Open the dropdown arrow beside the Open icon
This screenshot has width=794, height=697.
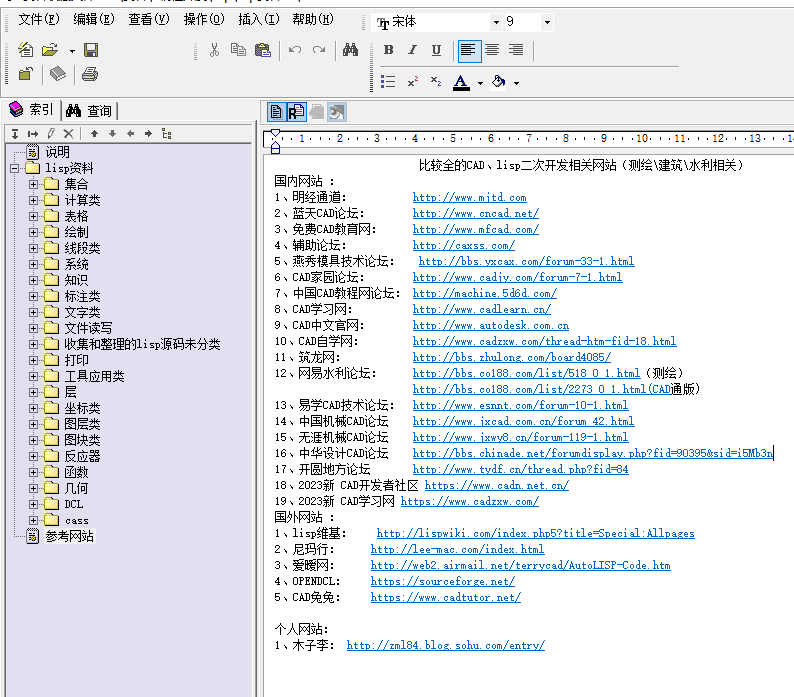click(72, 51)
